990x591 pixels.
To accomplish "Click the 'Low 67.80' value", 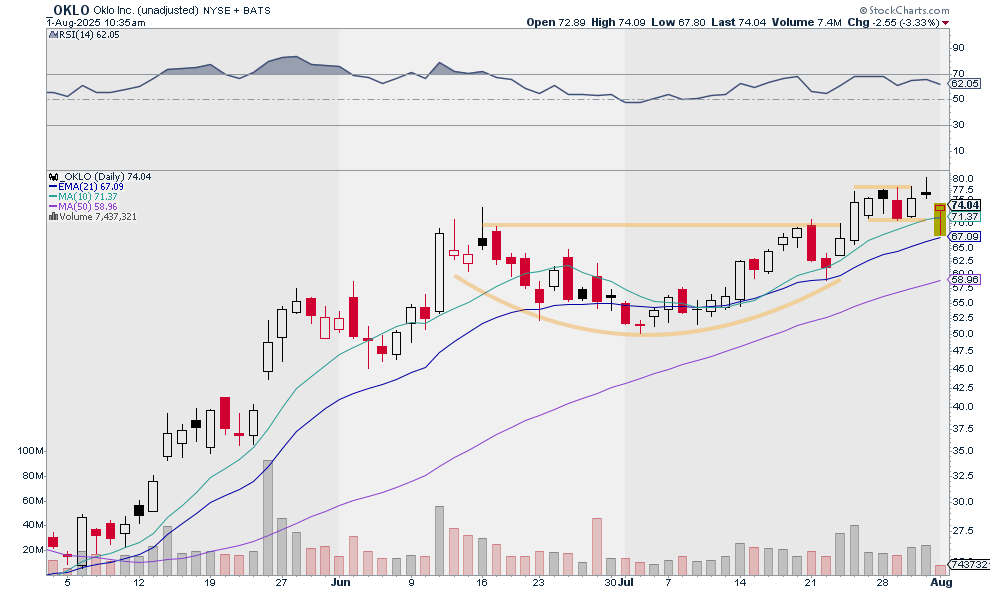I will (678, 22).
